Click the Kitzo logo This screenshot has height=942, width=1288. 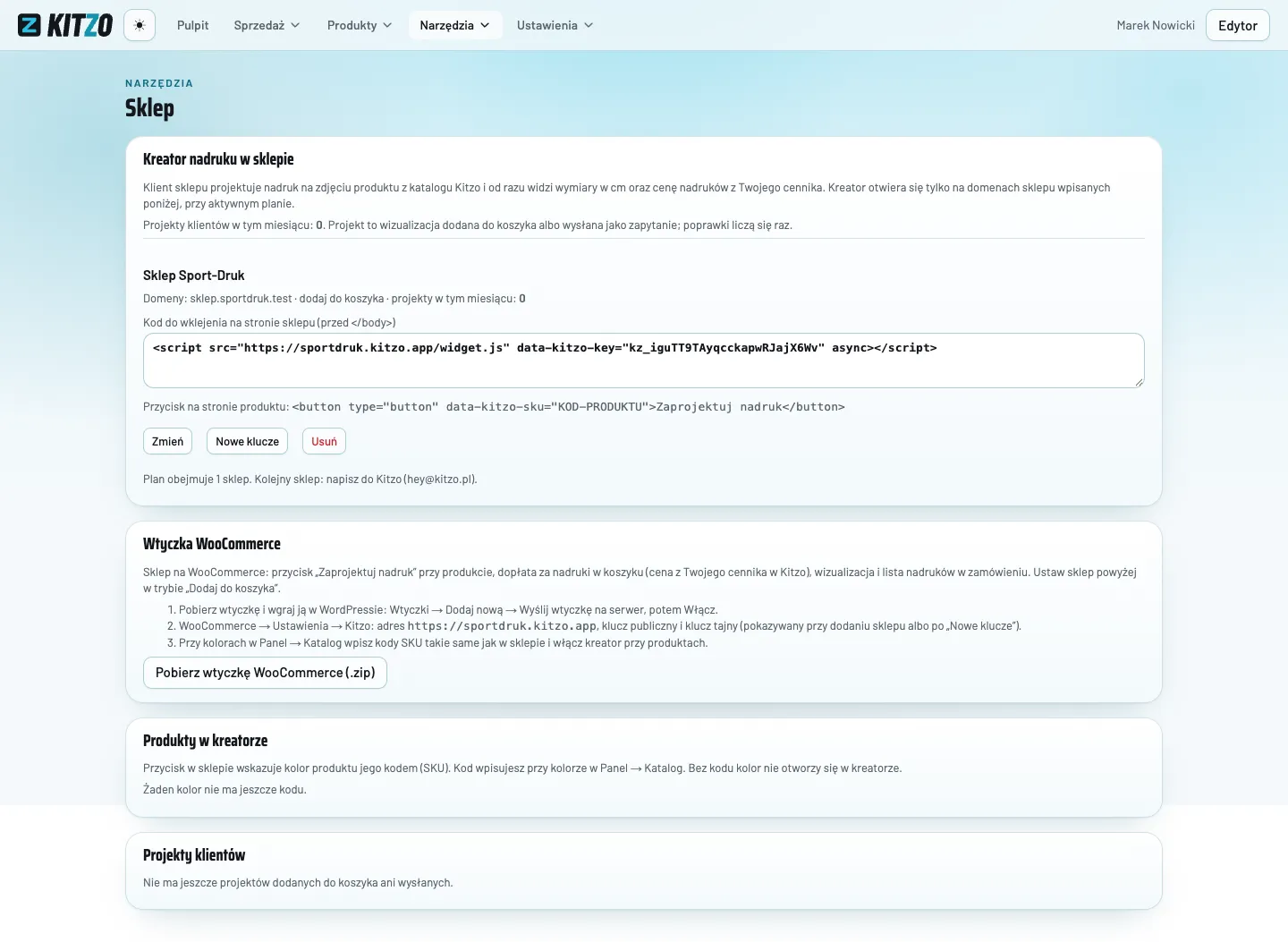[x=65, y=25]
